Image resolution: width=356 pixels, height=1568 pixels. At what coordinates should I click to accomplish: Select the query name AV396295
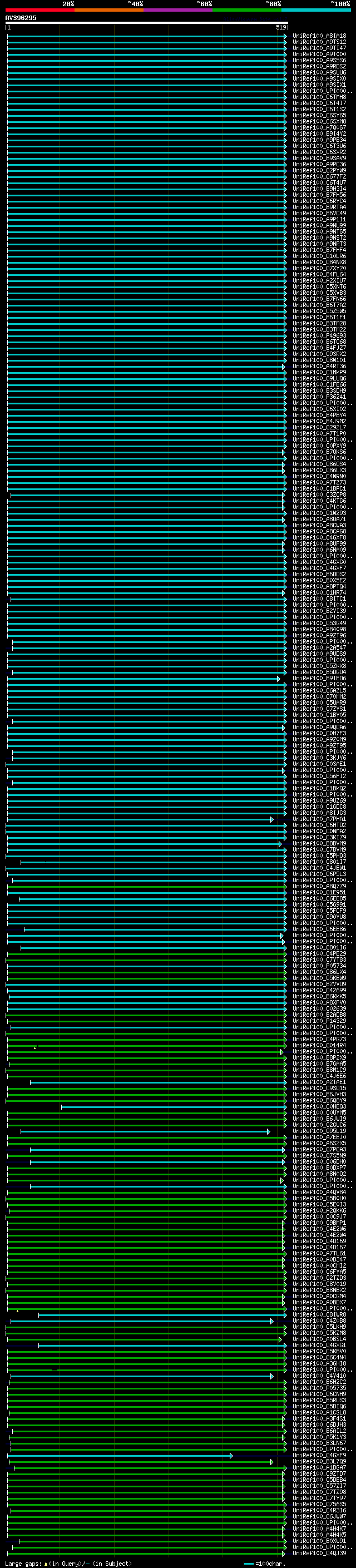click(x=21, y=18)
